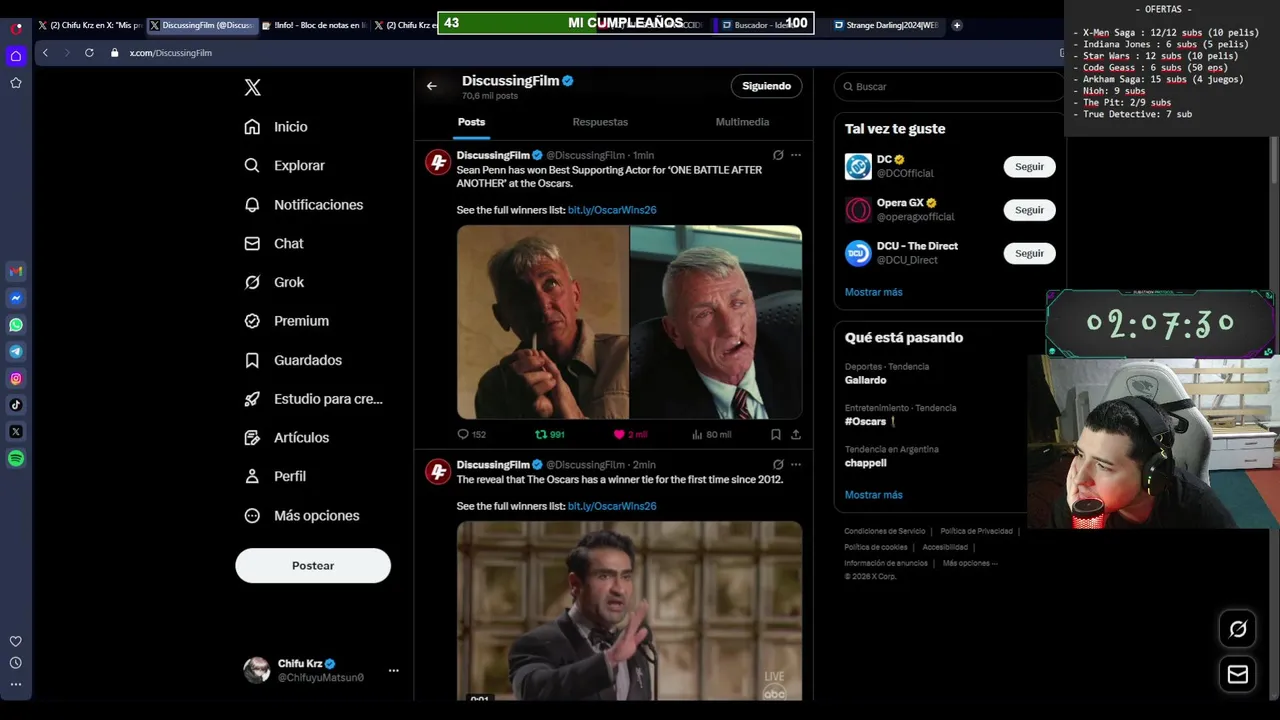This screenshot has height=720, width=1280.
Task: Toggle the Siguiendo follow button
Action: (766, 86)
